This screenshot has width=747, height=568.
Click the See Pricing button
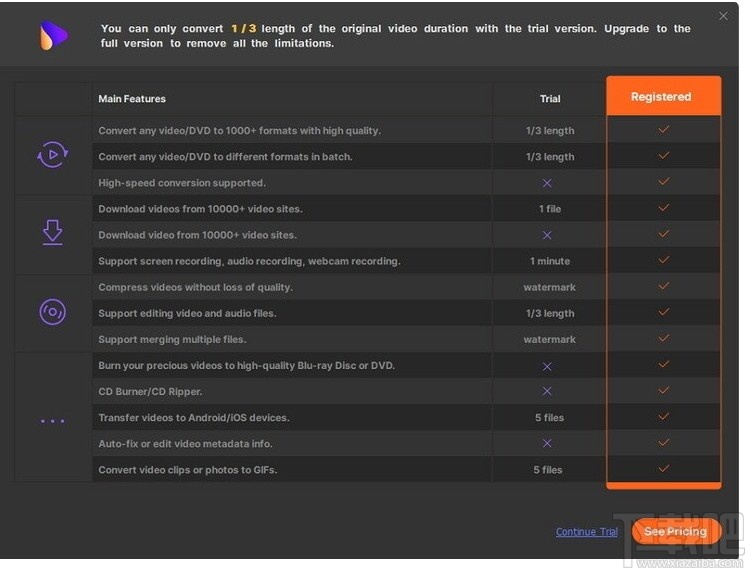pyautogui.click(x=676, y=531)
